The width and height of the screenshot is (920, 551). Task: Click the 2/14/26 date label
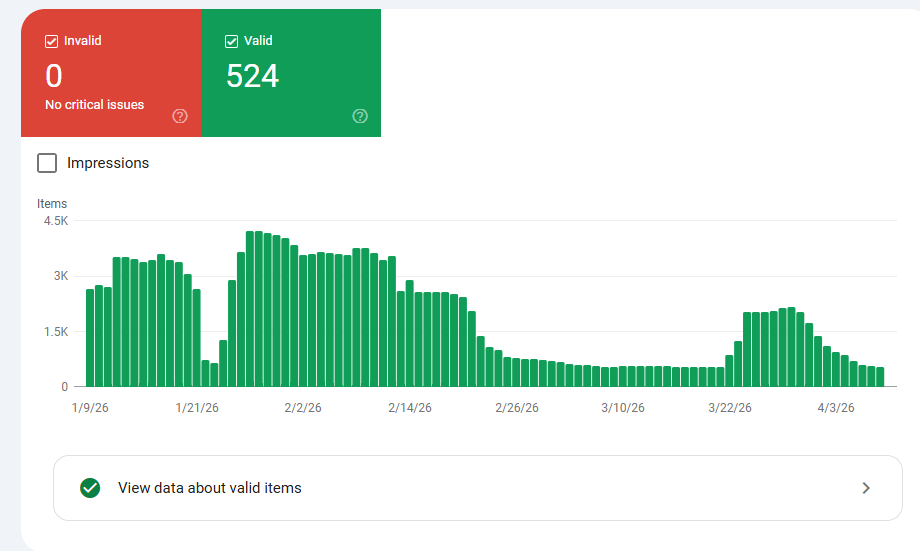(x=410, y=408)
